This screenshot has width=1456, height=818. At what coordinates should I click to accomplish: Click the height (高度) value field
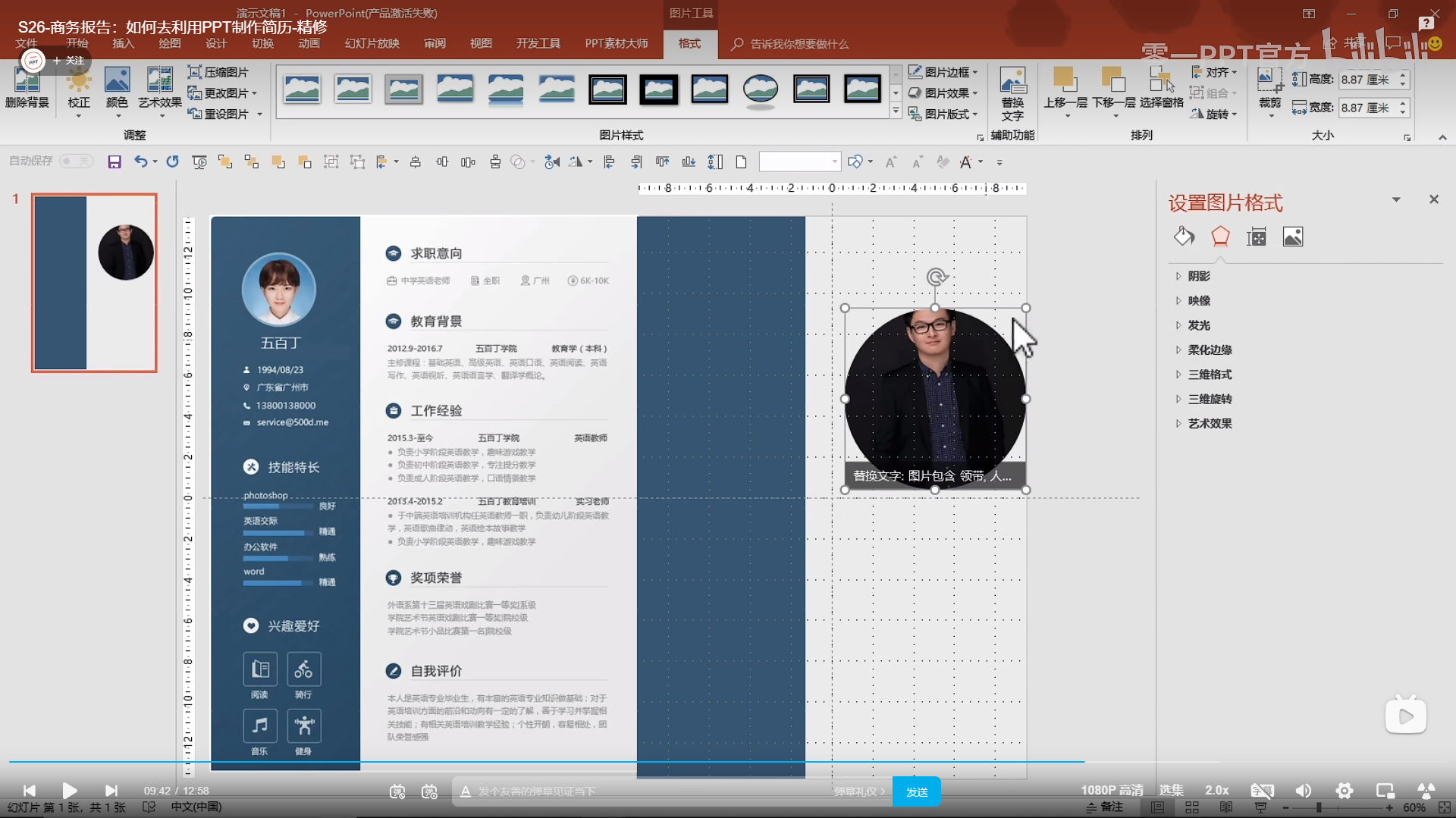[1367, 80]
